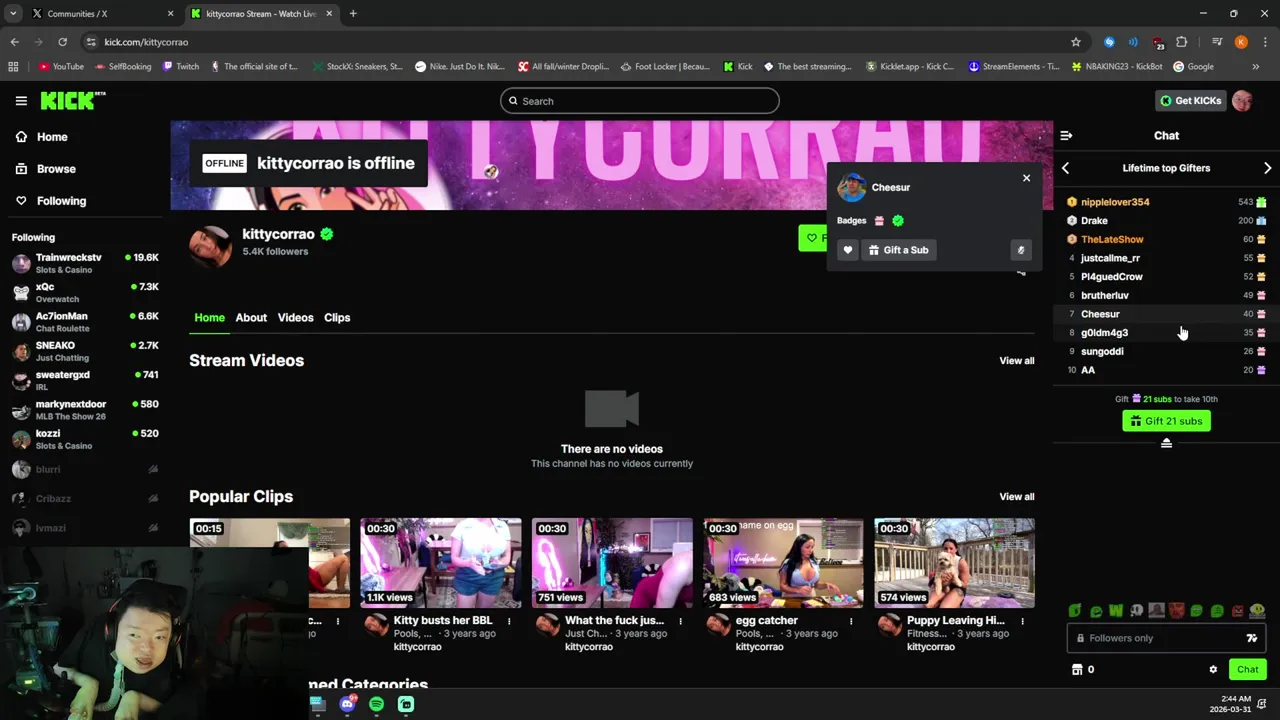Viewport: 1280px width, 720px height.
Task: Reload the page
Action: pyautogui.click(x=62, y=42)
